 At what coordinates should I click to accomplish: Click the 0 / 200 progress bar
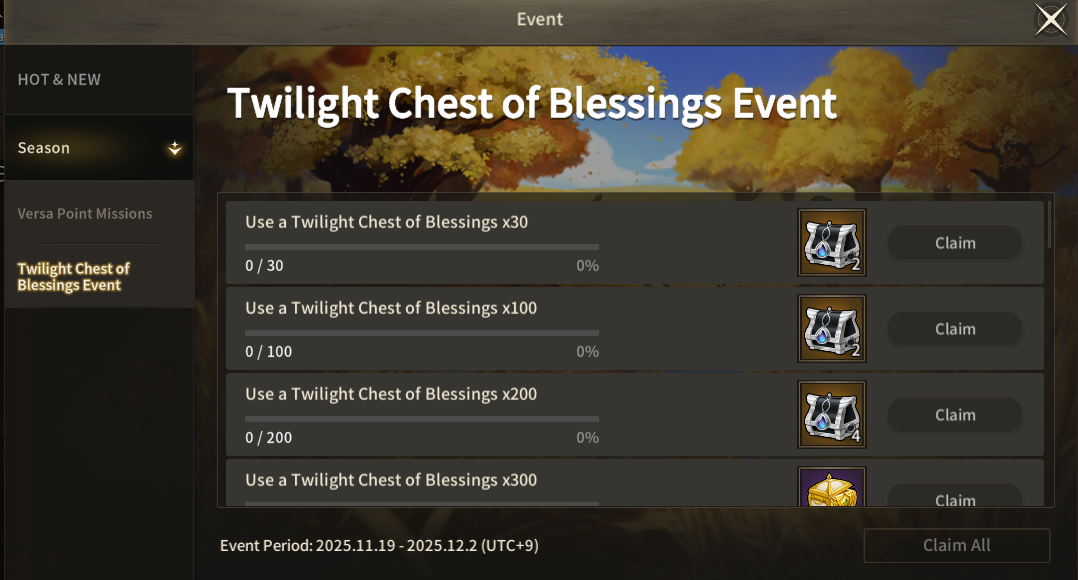pos(421,418)
